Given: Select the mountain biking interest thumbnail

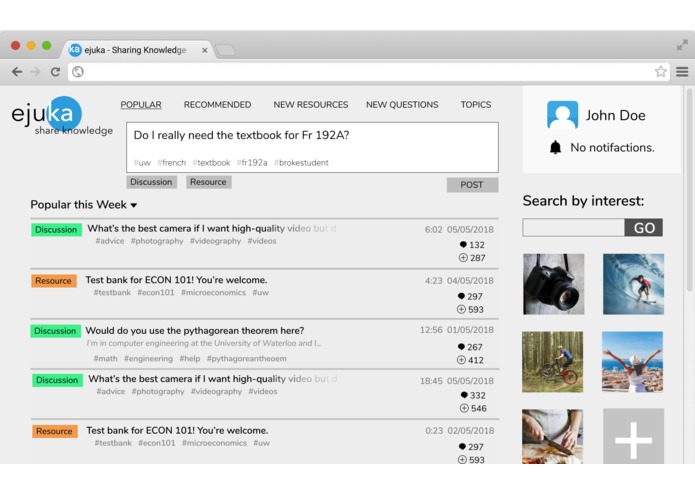Looking at the screenshot, I should point(552,362).
